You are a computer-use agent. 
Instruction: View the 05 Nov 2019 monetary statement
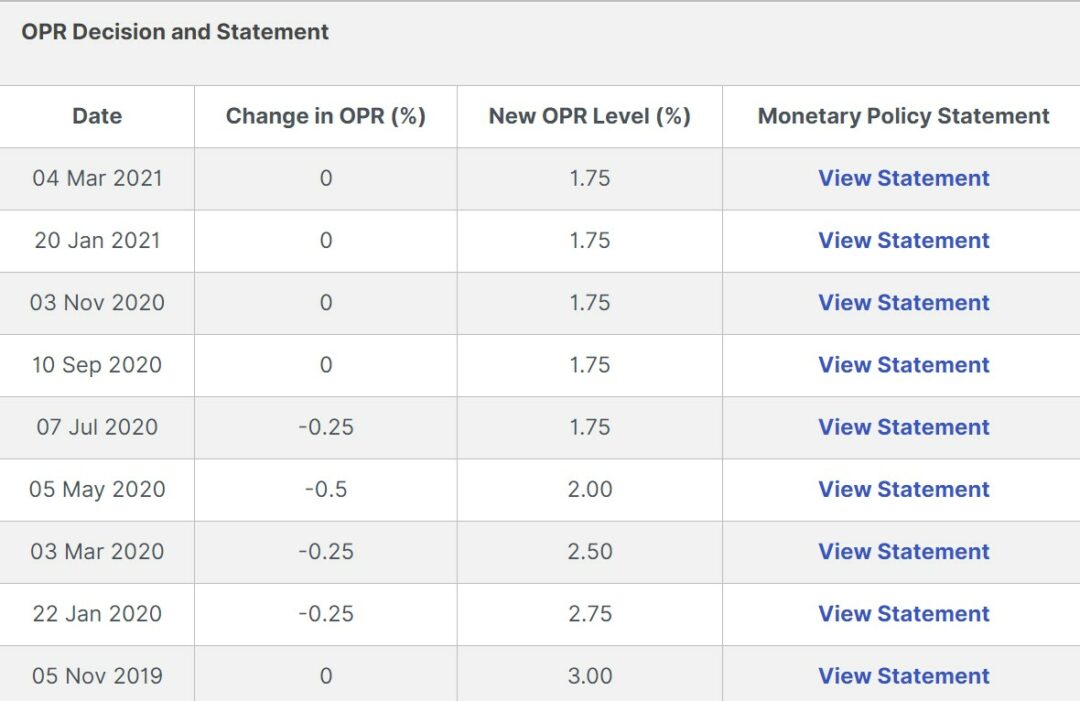coord(903,676)
